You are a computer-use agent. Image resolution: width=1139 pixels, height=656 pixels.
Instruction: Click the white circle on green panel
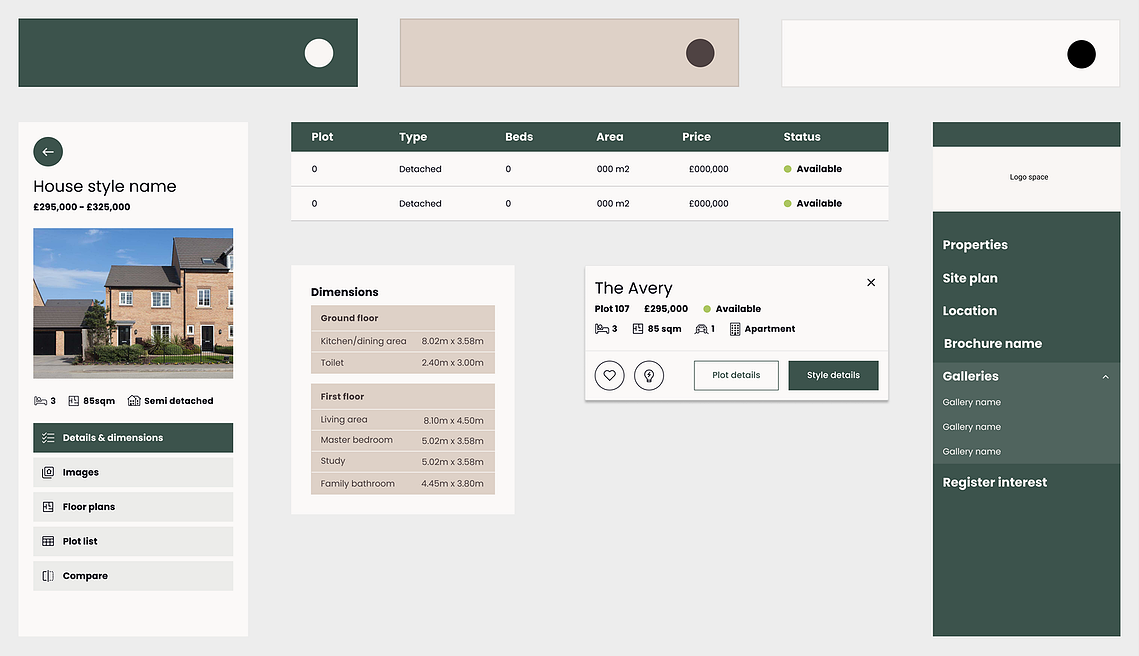coord(319,53)
